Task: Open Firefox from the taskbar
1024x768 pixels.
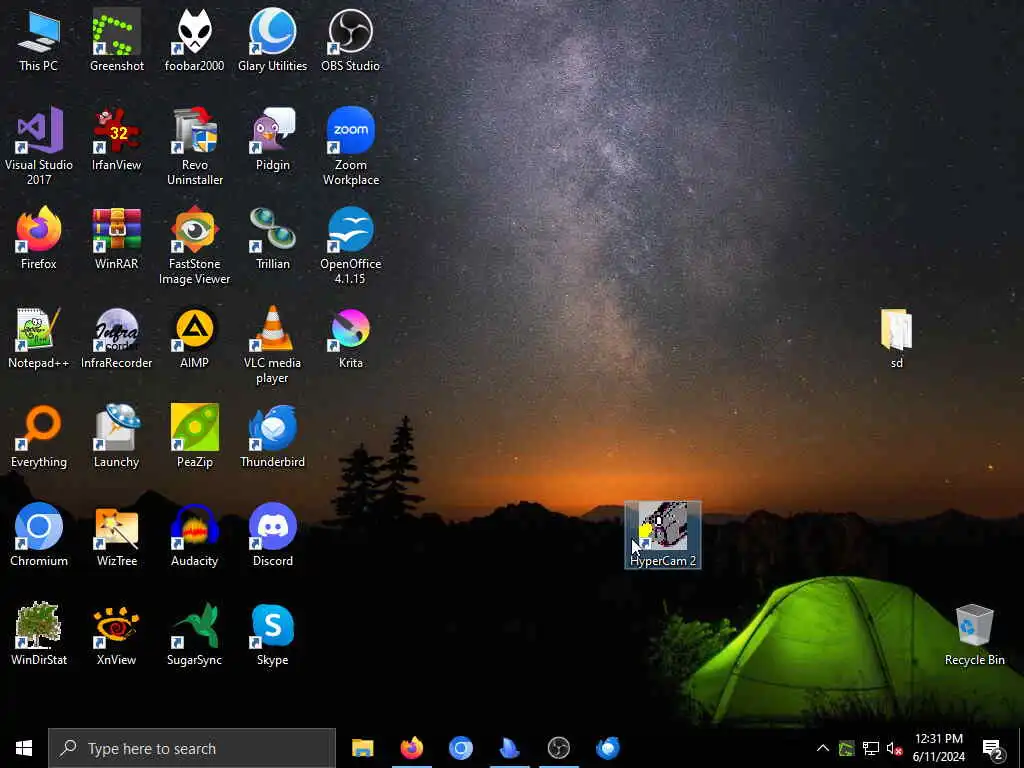Action: coord(411,748)
